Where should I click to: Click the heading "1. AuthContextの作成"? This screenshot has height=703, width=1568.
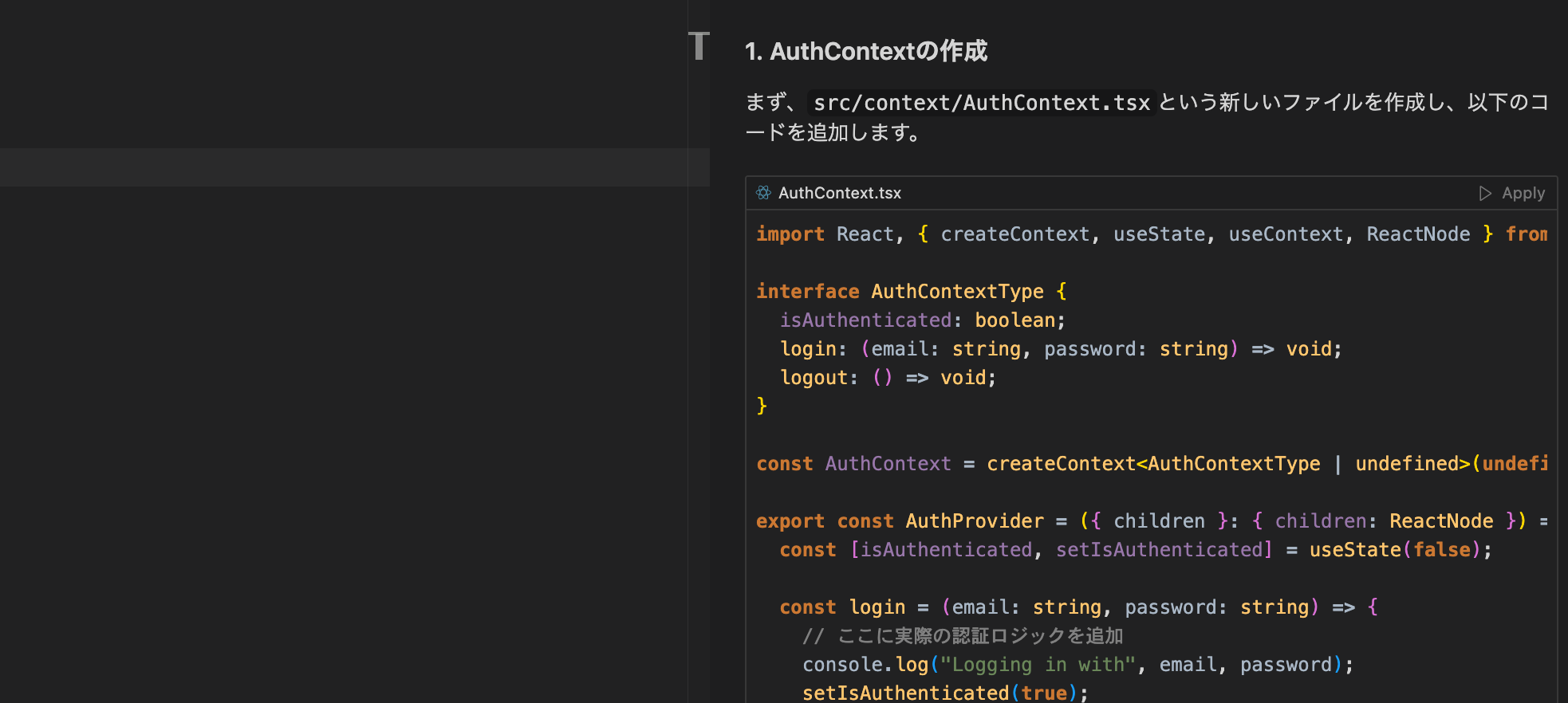[866, 51]
